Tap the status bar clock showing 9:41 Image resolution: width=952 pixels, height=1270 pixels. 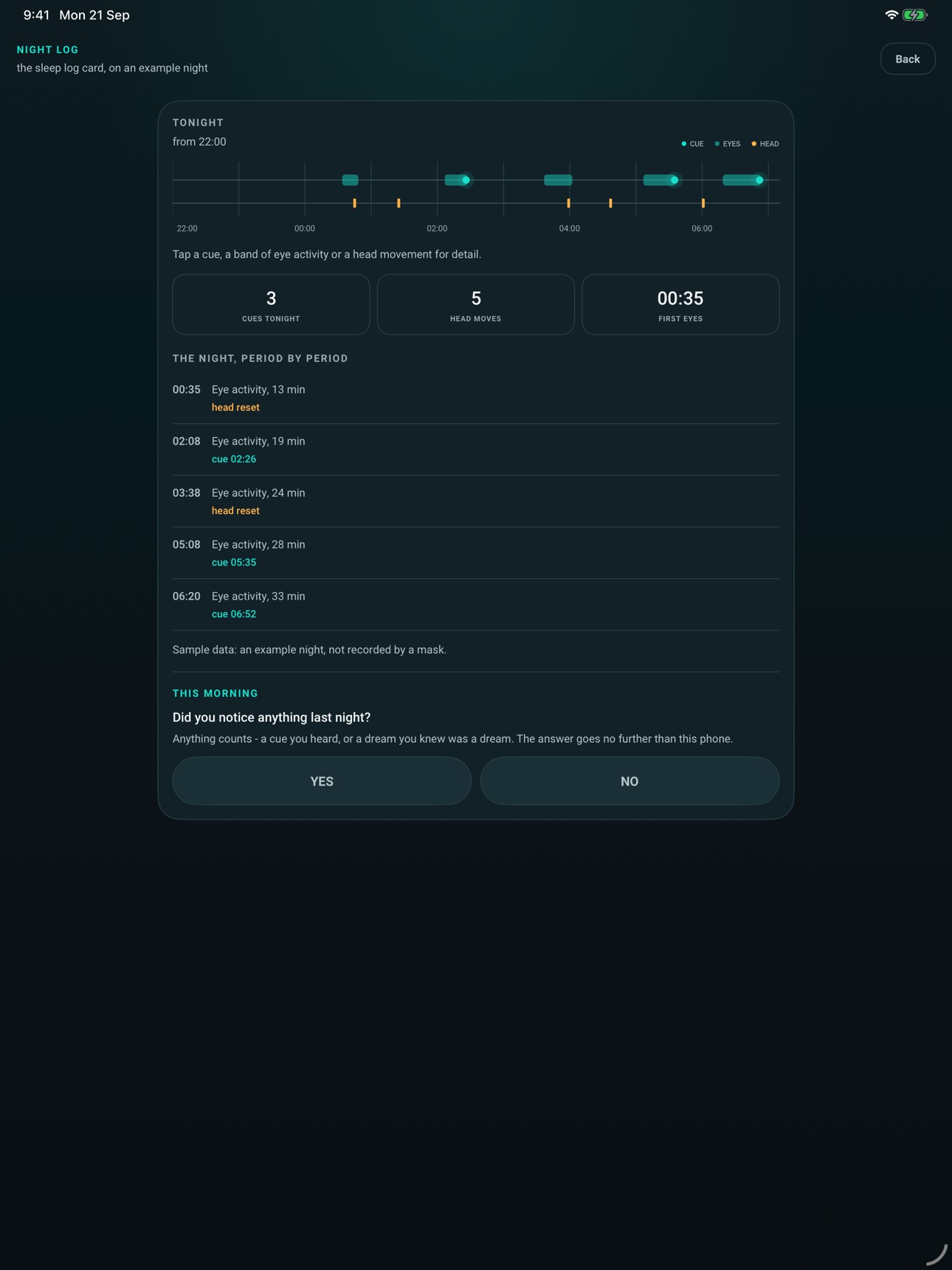(36, 15)
